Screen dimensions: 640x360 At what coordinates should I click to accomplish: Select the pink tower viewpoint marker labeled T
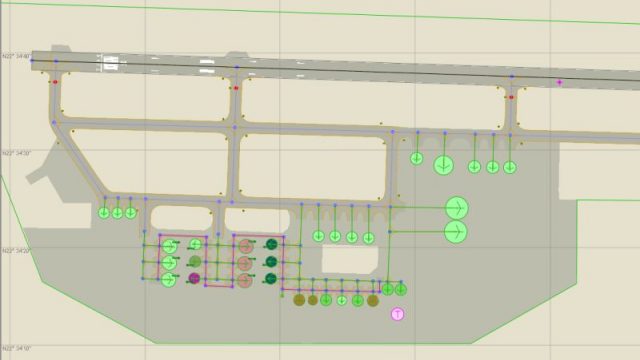pos(398,314)
